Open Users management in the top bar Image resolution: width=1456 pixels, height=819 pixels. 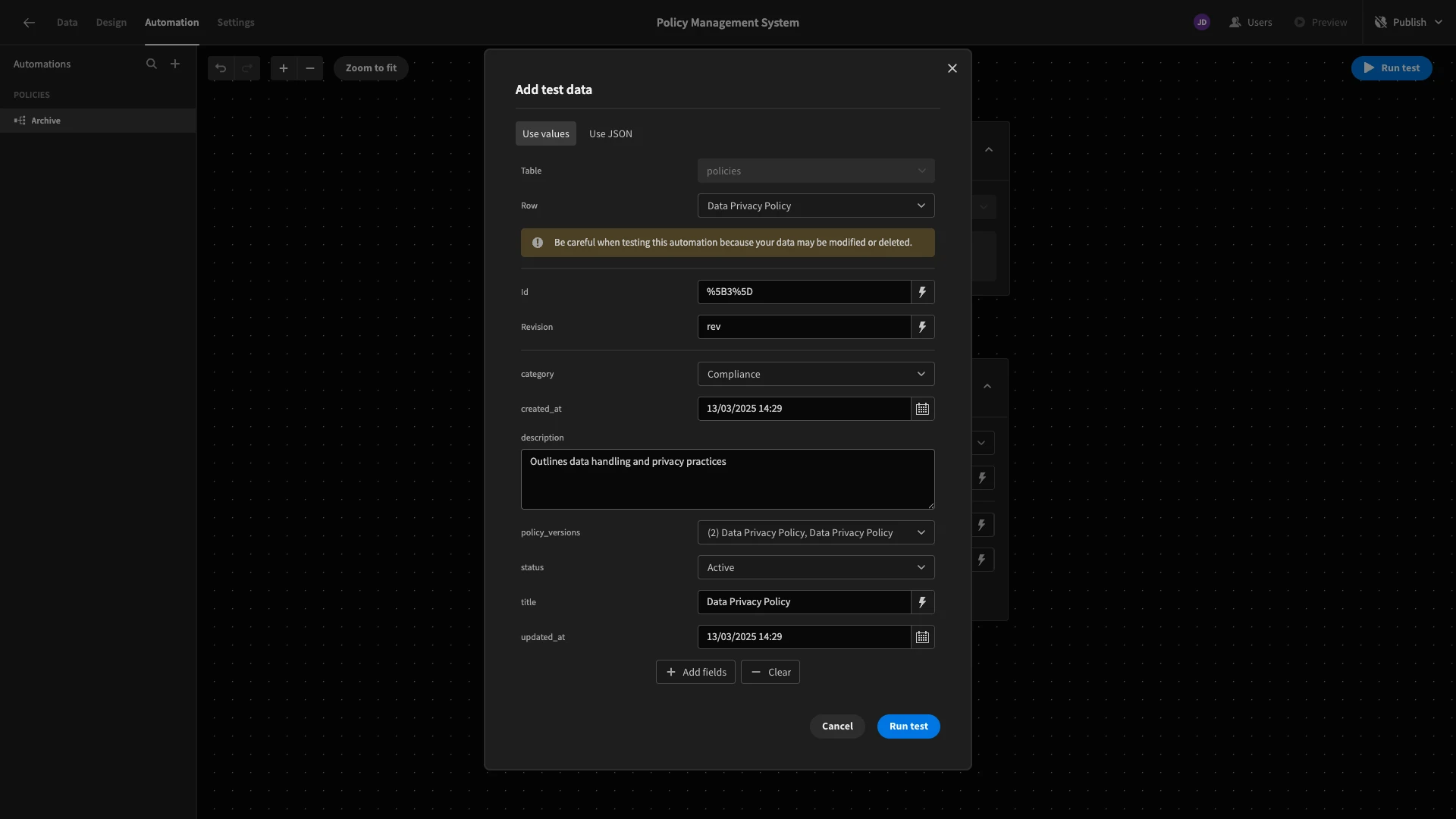click(x=1250, y=23)
